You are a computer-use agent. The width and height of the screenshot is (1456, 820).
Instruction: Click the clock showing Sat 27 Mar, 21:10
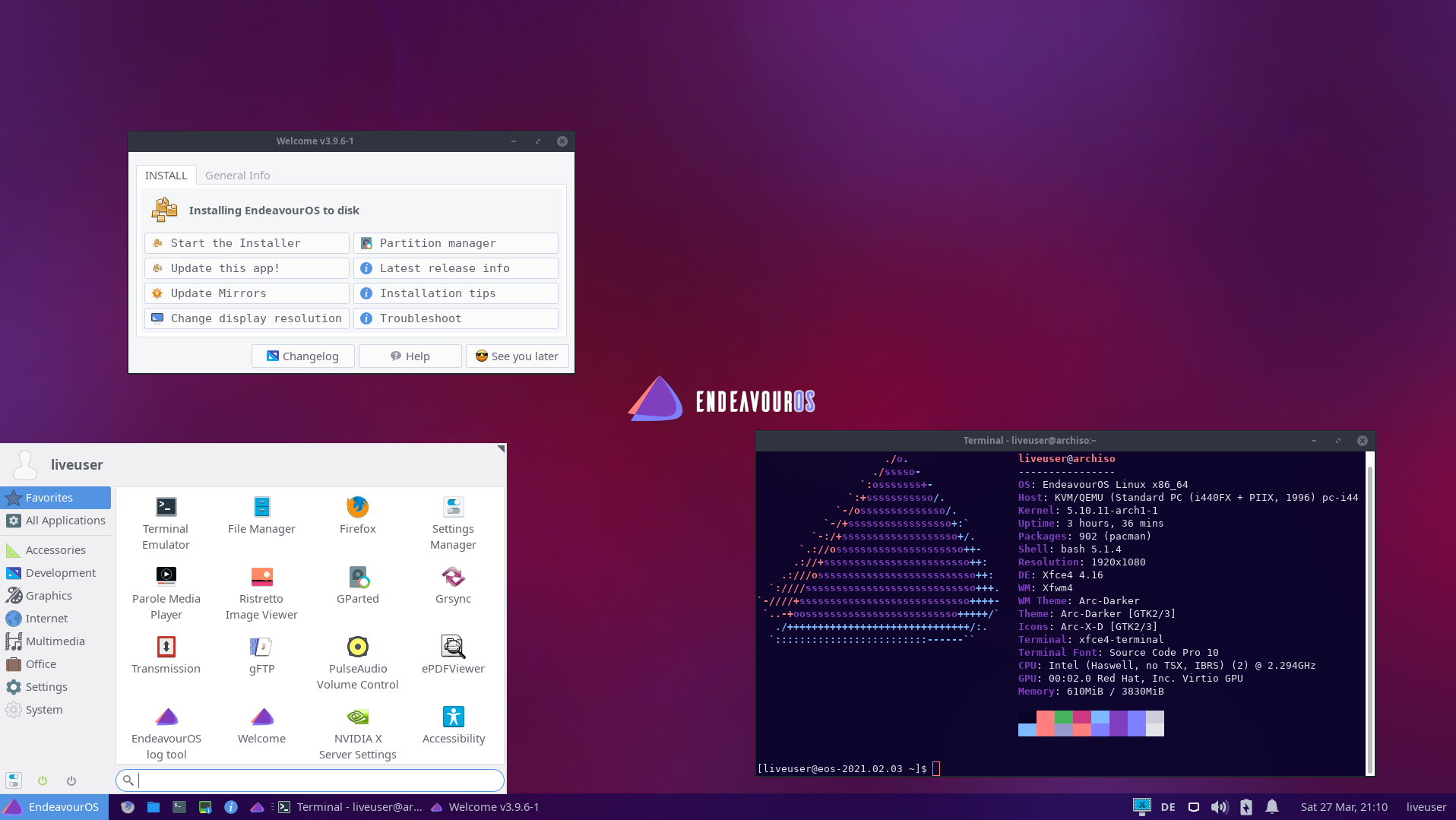[x=1344, y=807]
